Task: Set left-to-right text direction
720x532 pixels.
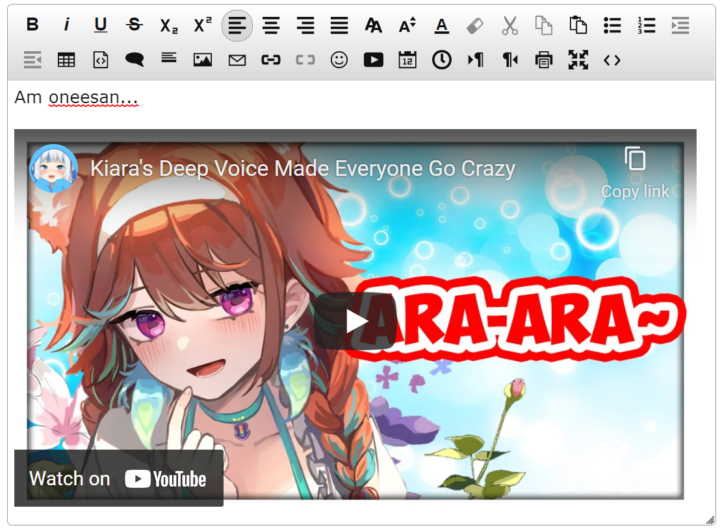Action: click(475, 60)
